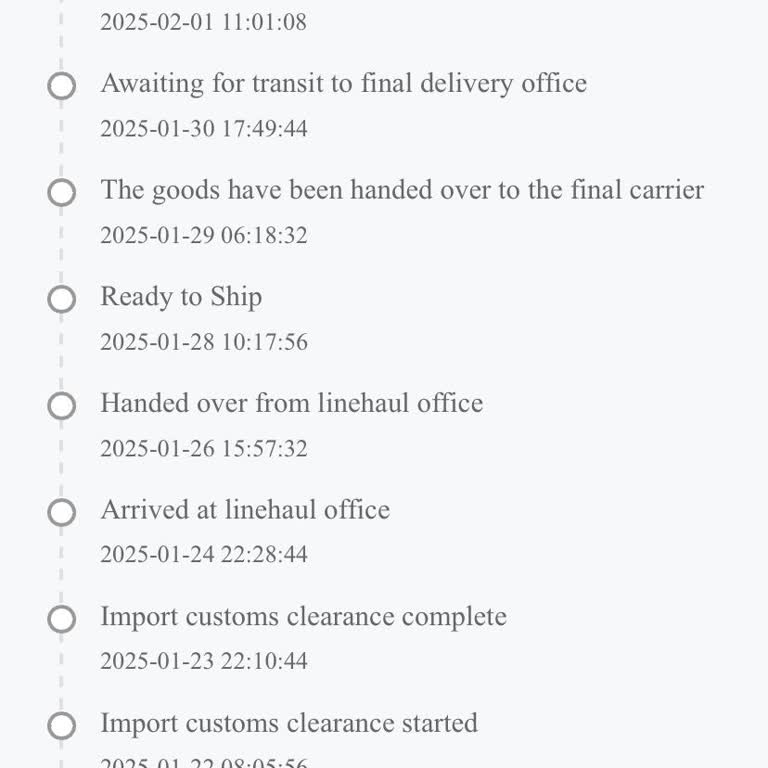Click the circle marker beside Awaiting for transit
Screen dimensions: 768x768
point(62,87)
